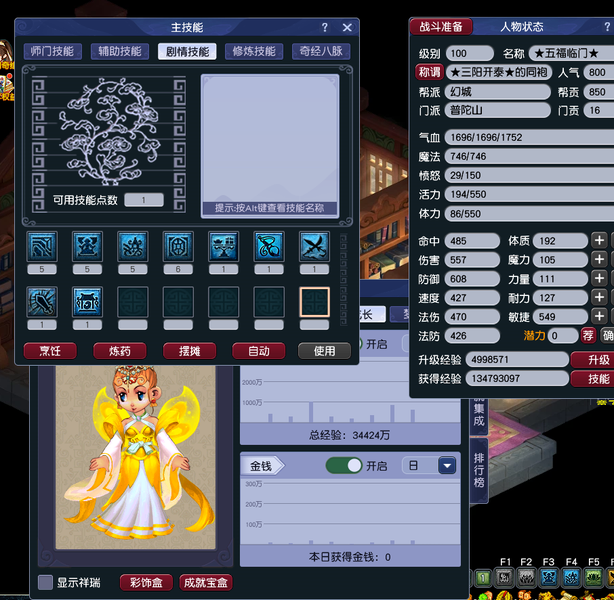Add a point to 力量 with plus button
The image size is (614, 600).
point(599,278)
